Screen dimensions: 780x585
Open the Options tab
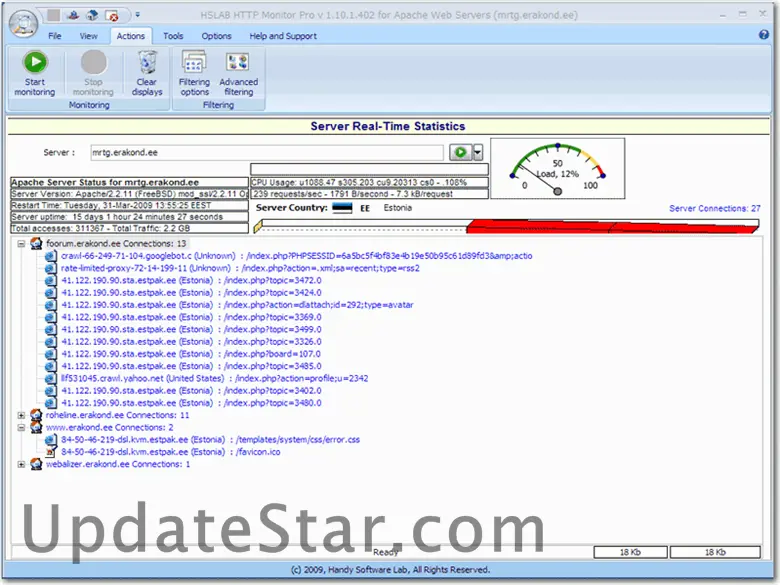pos(216,36)
